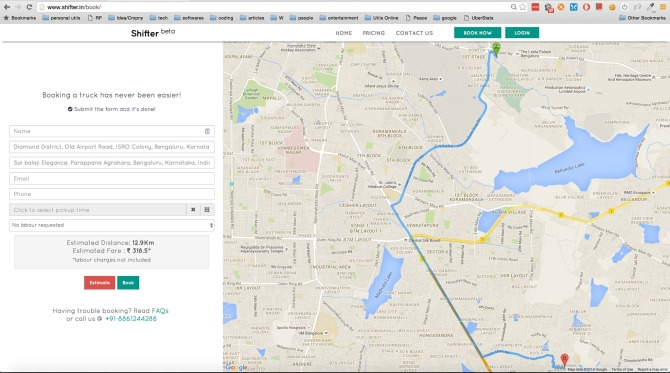Click the orange circle X extension icon

561,7
